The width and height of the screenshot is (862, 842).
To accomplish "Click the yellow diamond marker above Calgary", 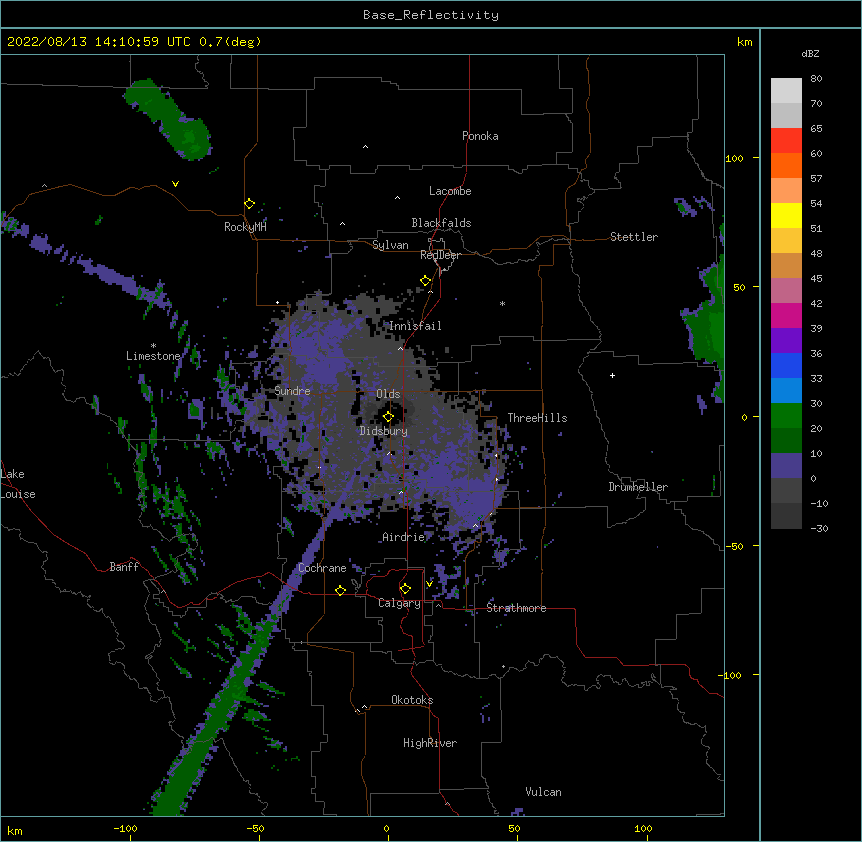I will point(405,589).
